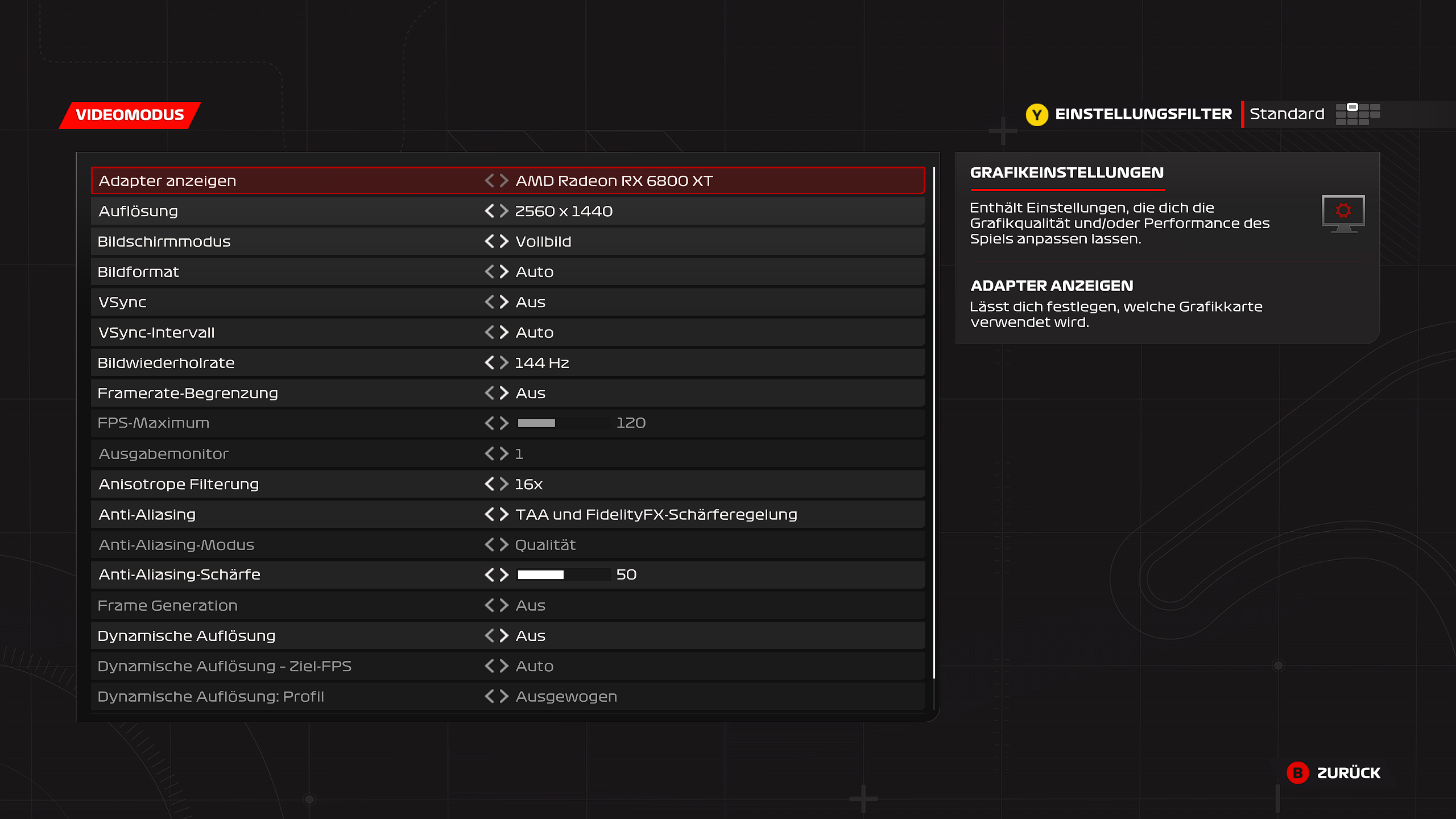Change Anti-Aliasing TAA FidelityFX option
Screen dimensions: 1456x819
[x=656, y=515]
